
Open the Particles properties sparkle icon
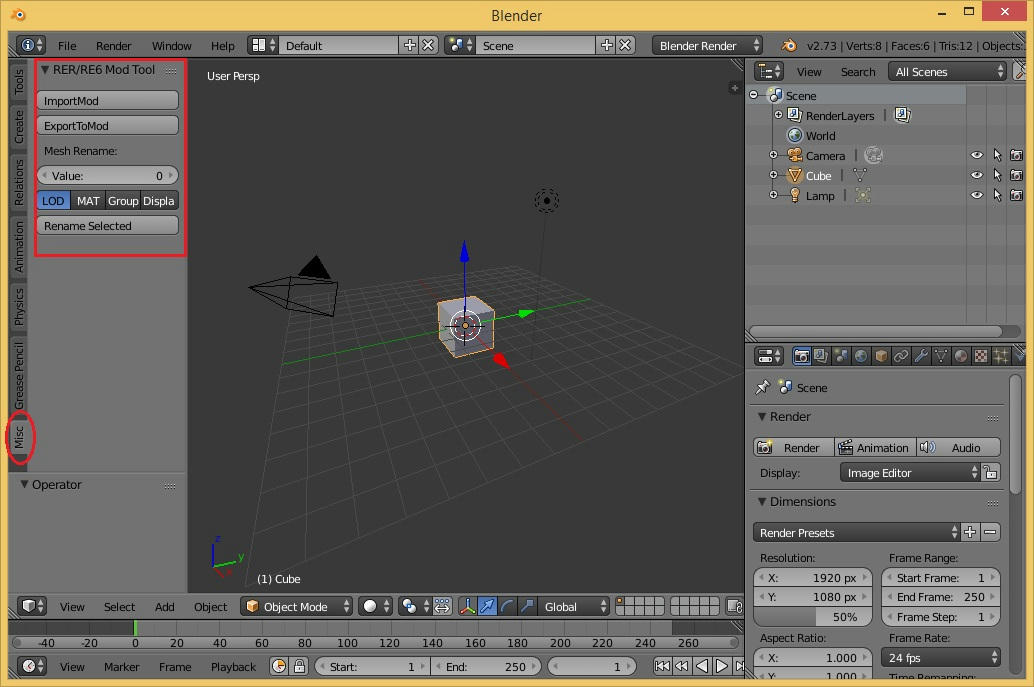pyautogui.click(x=1001, y=356)
